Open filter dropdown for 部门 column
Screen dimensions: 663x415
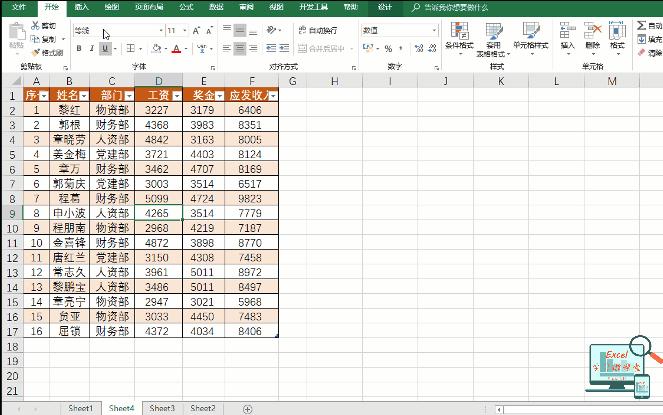tap(129, 96)
